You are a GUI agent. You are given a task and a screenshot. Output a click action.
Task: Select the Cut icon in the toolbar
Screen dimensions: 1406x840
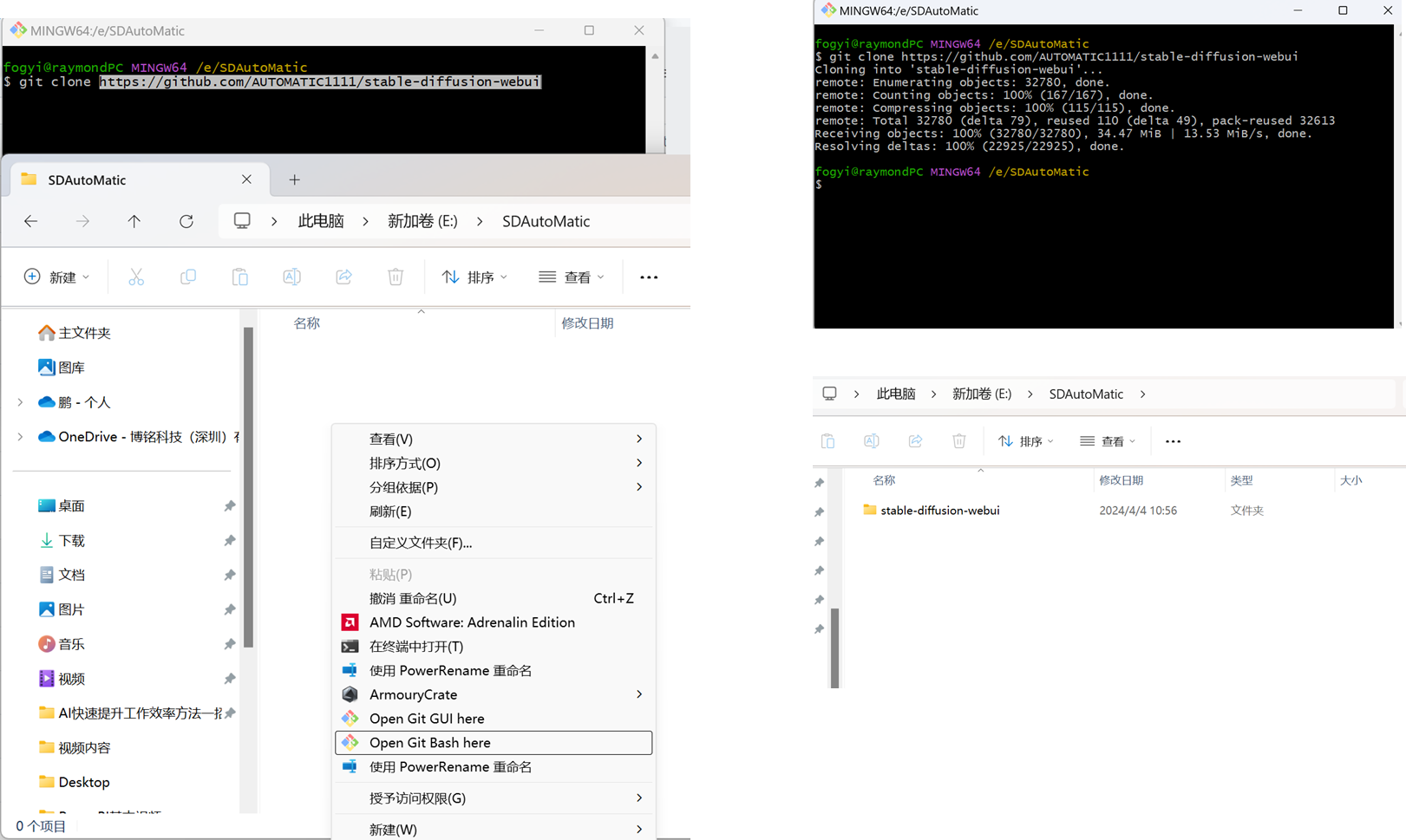tap(136, 277)
